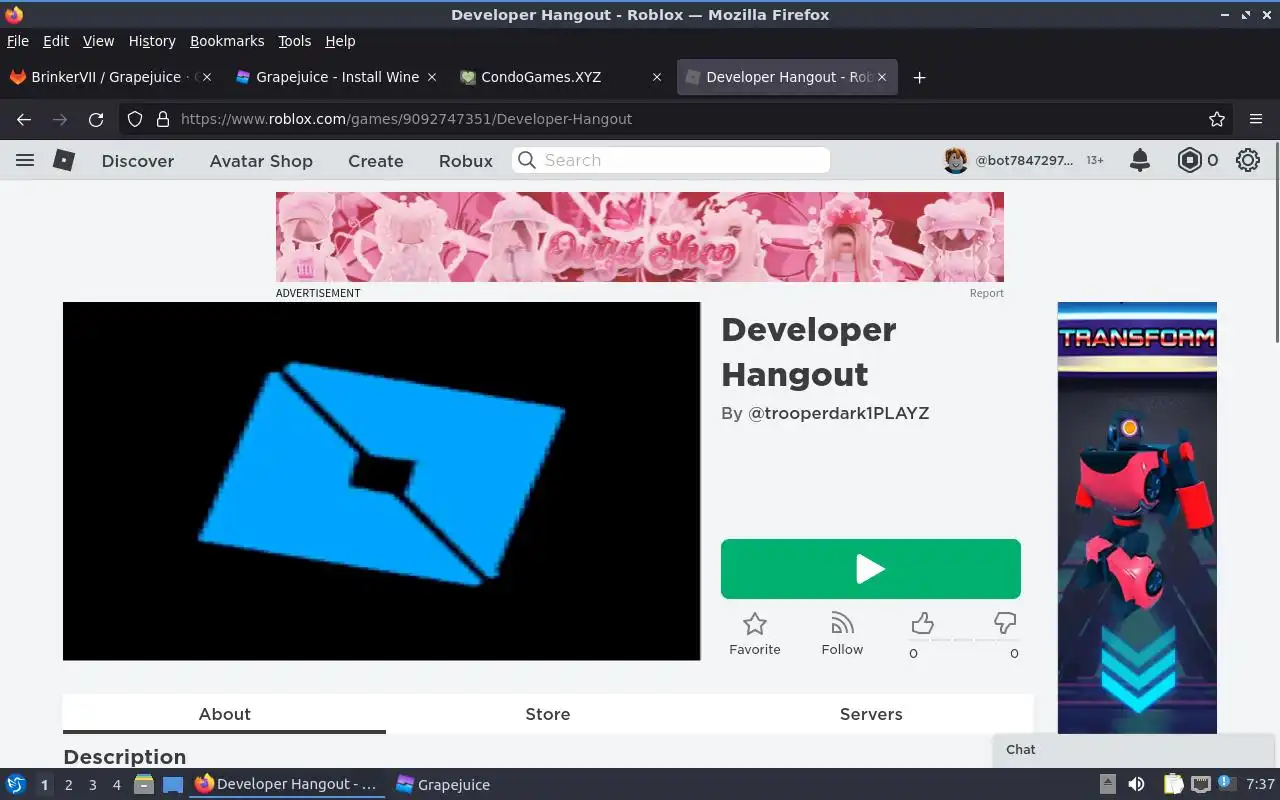Open the Bookmarks menu
Image resolution: width=1280 pixels, height=800 pixels.
point(227,41)
